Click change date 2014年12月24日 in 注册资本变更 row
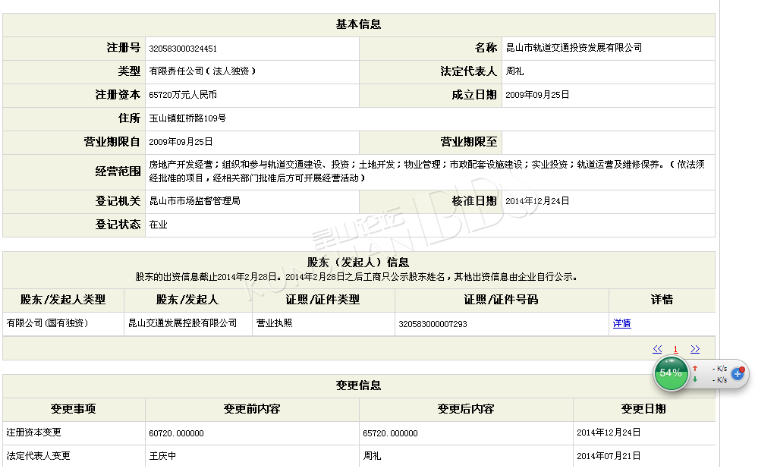780x467 pixels. point(608,433)
